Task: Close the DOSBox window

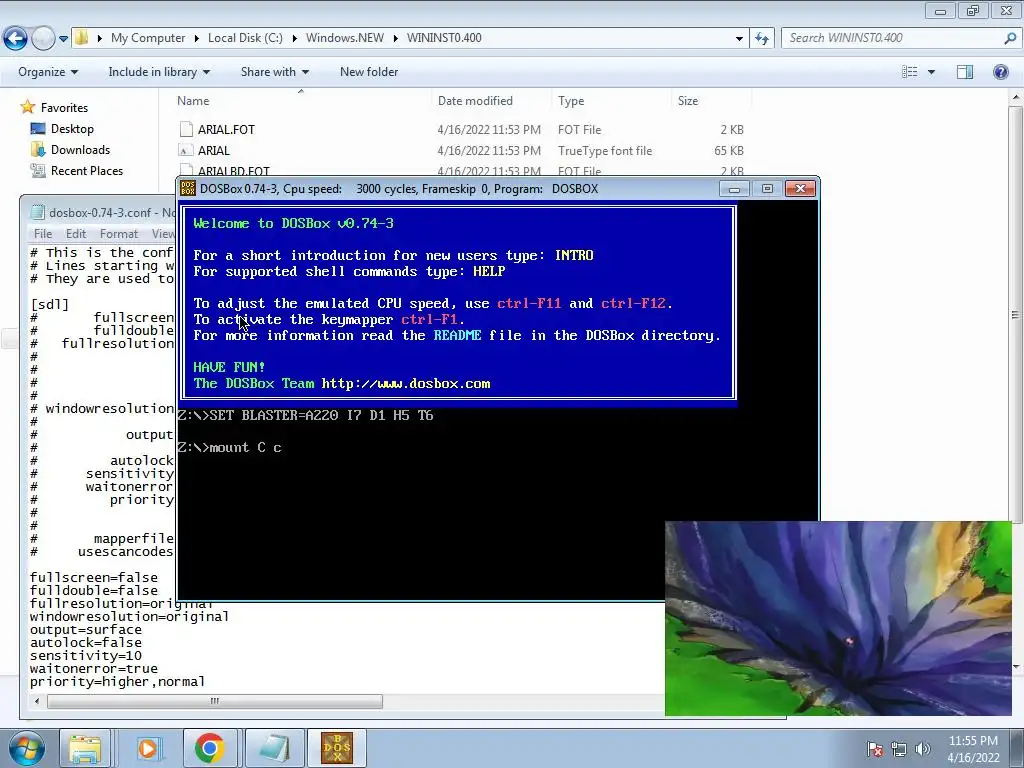Action: (x=800, y=189)
